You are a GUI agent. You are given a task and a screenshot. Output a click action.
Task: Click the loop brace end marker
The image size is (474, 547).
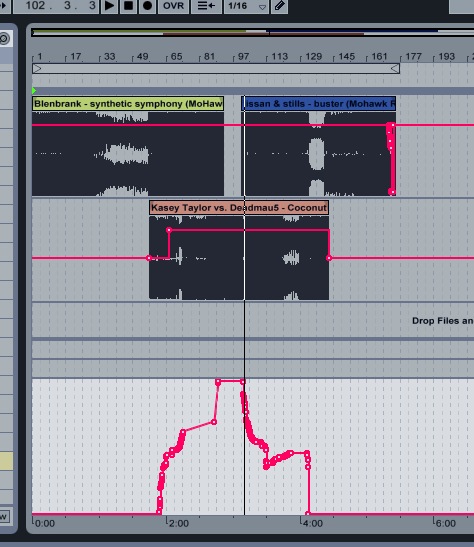point(395,68)
